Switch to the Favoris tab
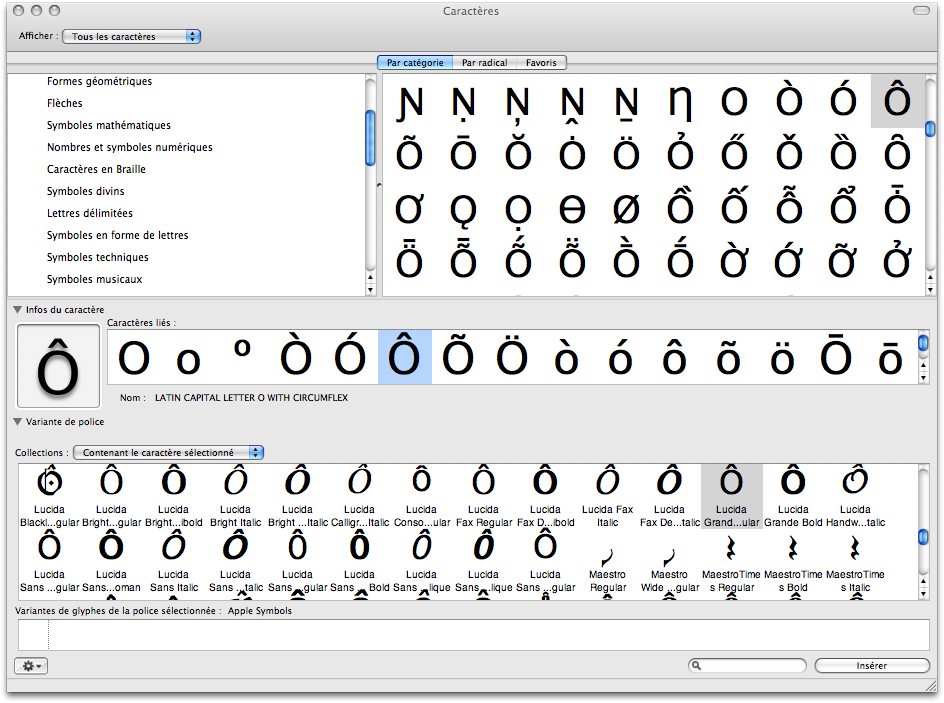This screenshot has width=944, height=703. tap(541, 63)
